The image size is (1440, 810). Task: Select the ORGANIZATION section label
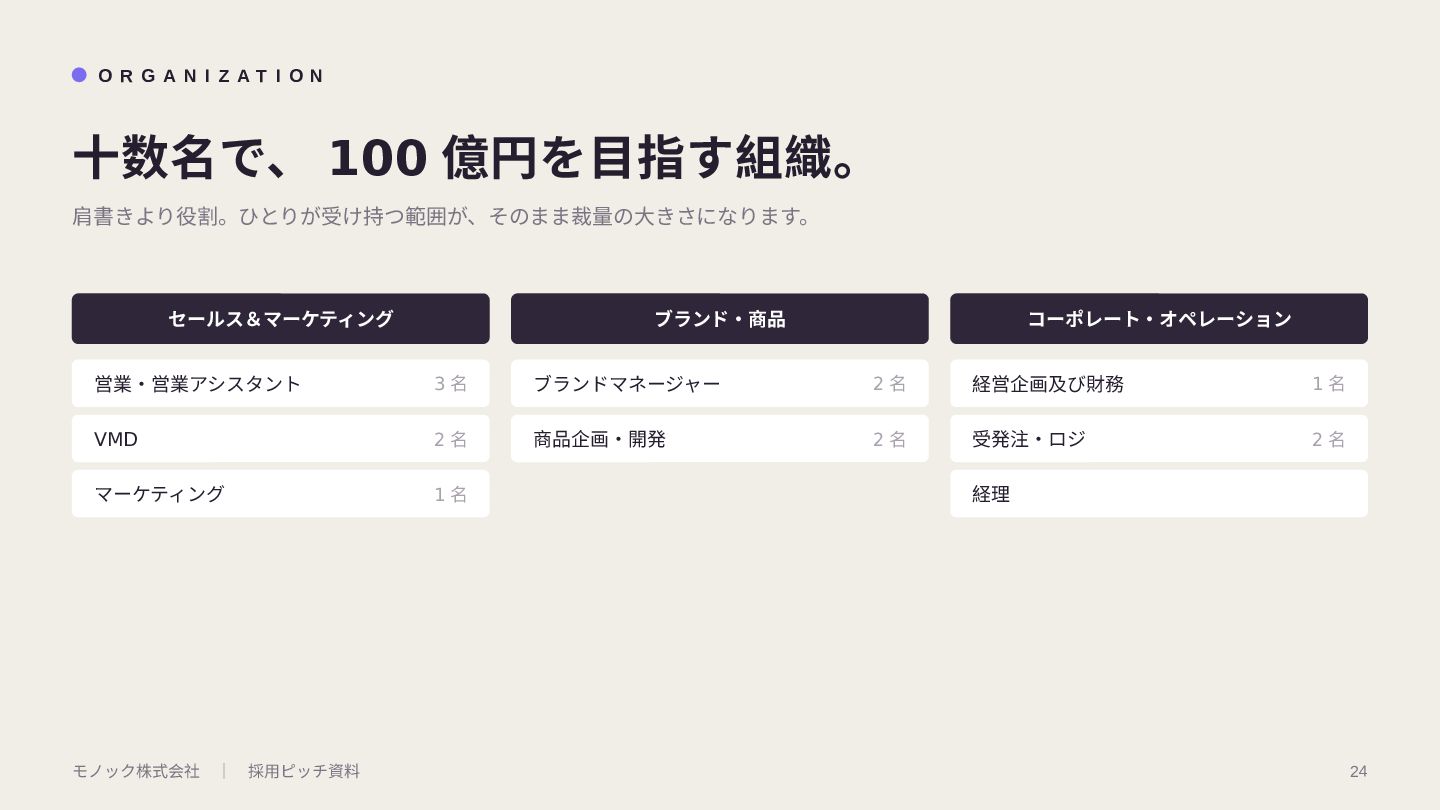pyautogui.click(x=211, y=76)
